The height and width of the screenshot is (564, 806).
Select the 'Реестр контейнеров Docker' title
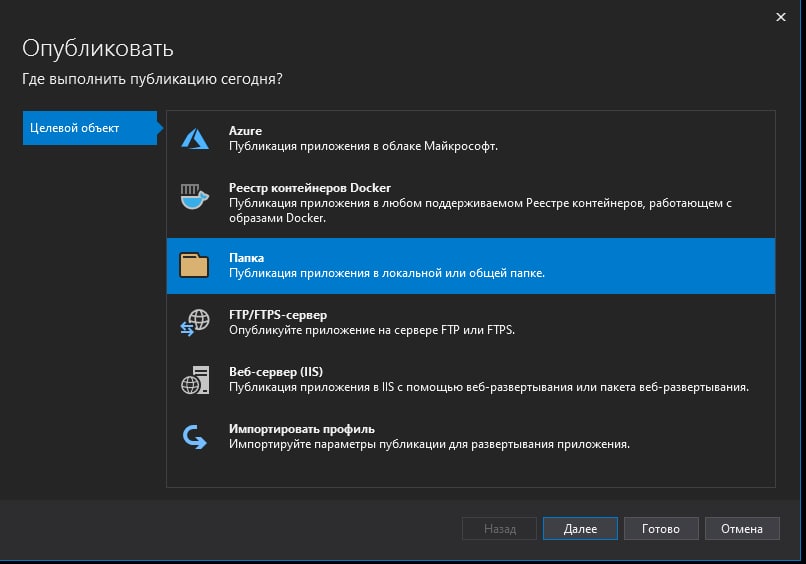click(x=309, y=188)
